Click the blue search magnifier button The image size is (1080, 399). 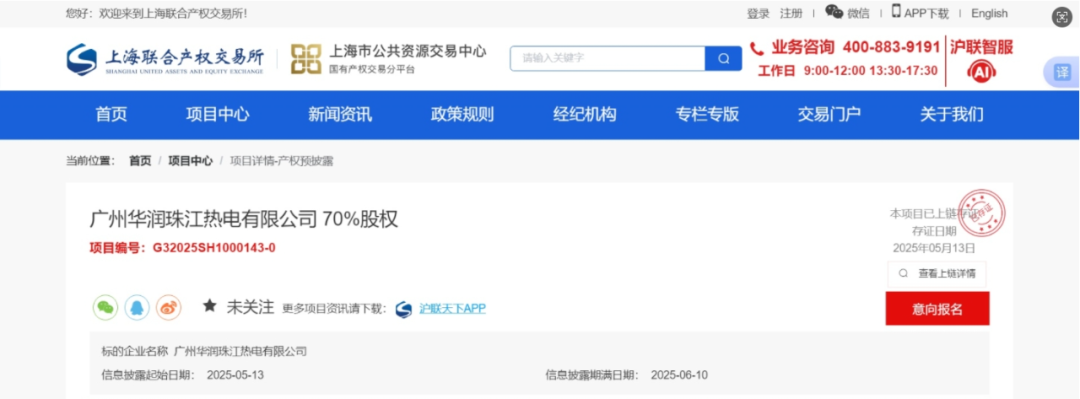(x=723, y=59)
